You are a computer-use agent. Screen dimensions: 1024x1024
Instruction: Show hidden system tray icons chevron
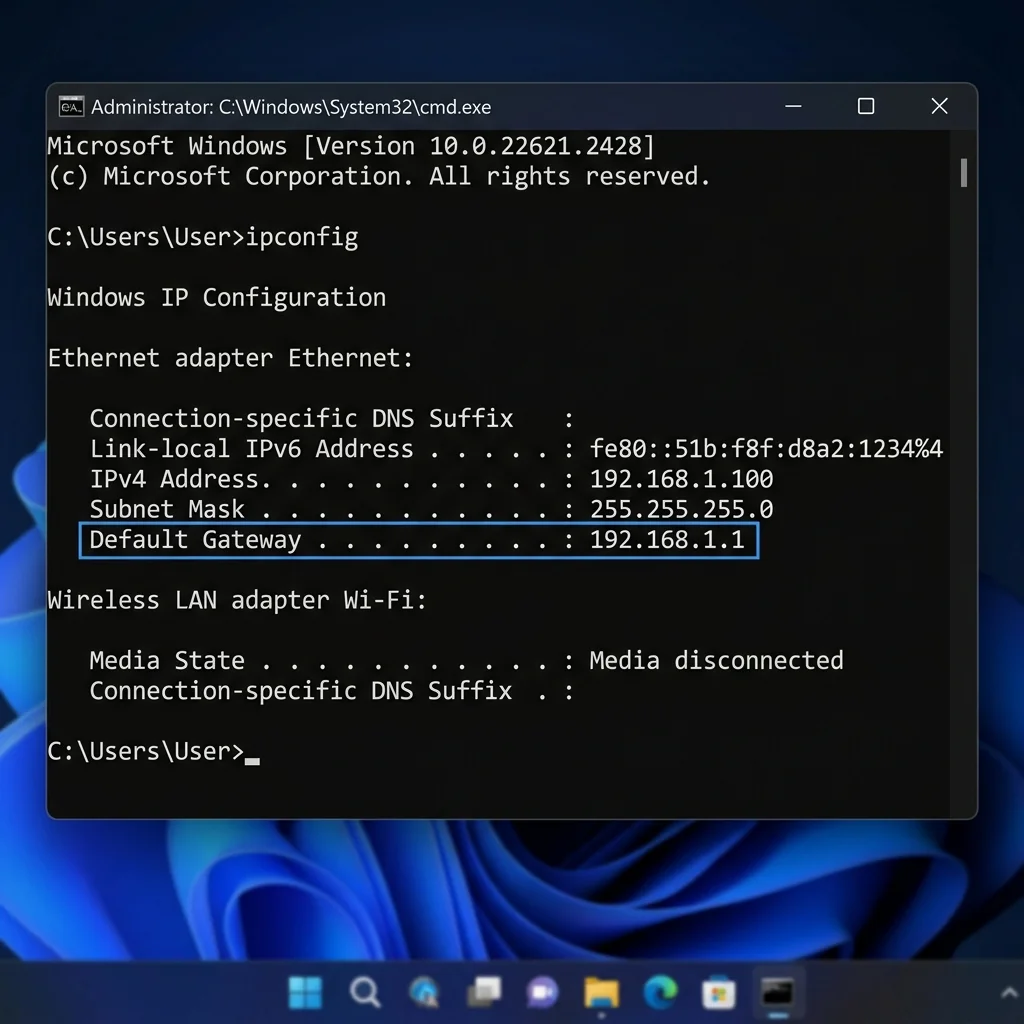1010,993
